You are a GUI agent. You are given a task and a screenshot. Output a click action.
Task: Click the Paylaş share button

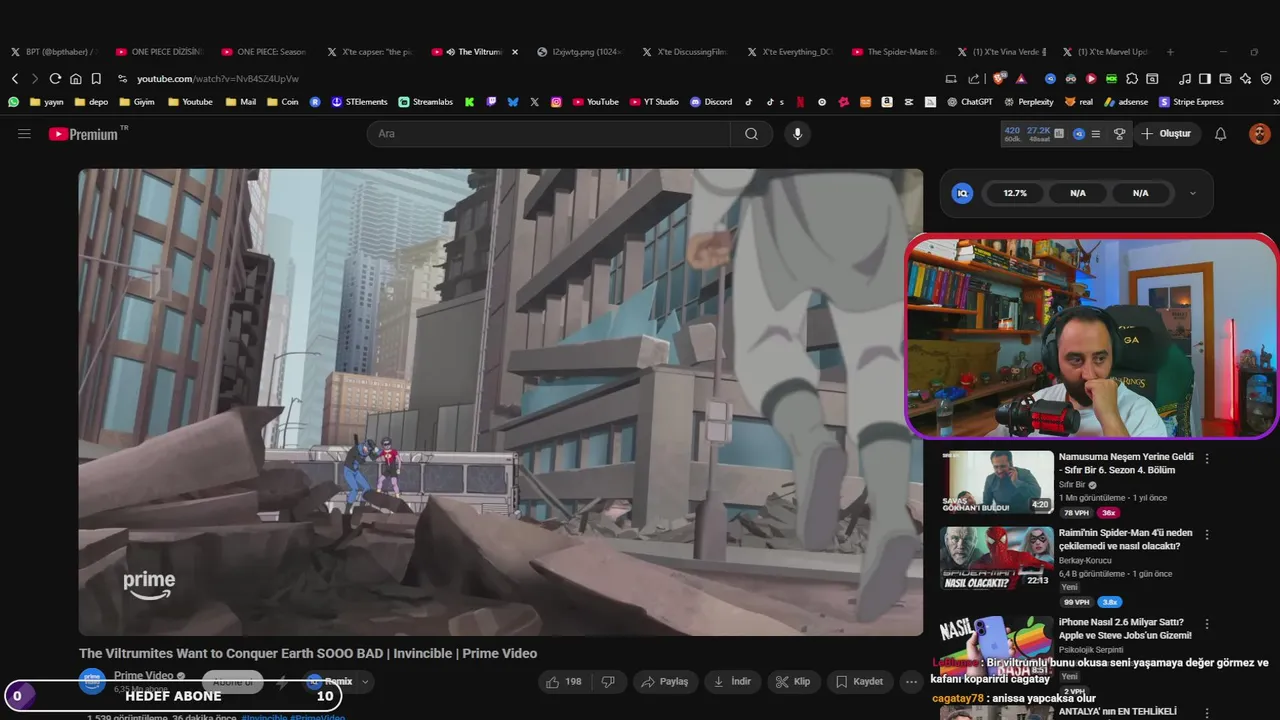coord(665,681)
